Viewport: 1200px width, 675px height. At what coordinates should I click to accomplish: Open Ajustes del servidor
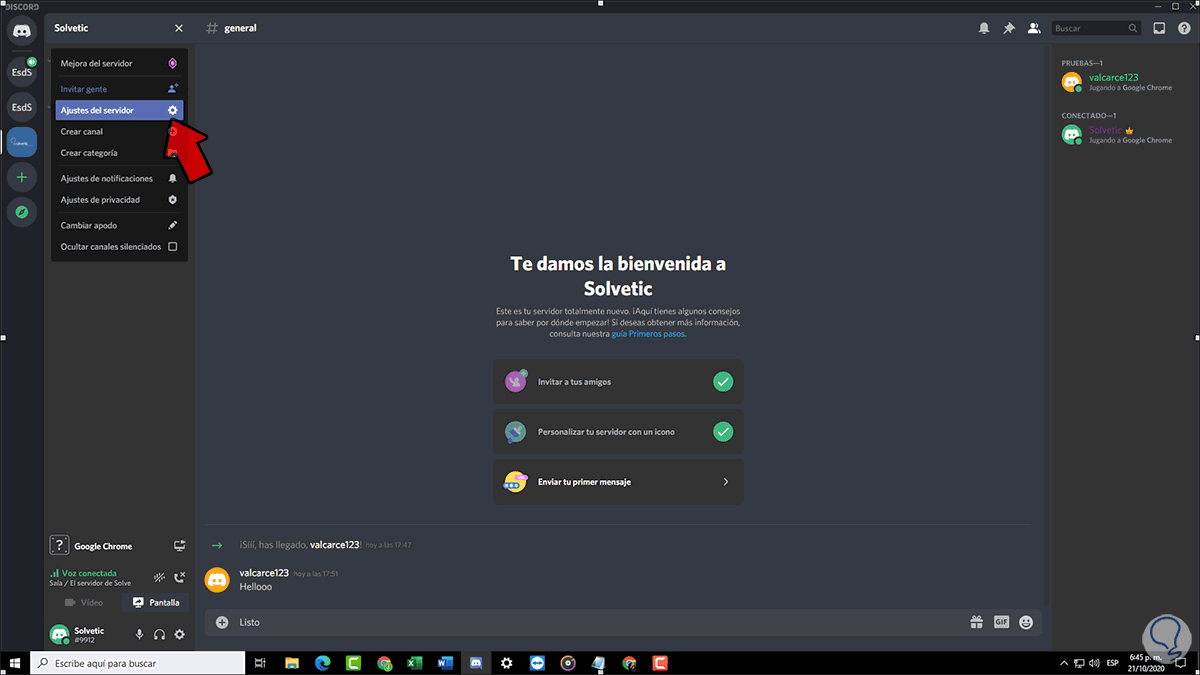coord(119,110)
